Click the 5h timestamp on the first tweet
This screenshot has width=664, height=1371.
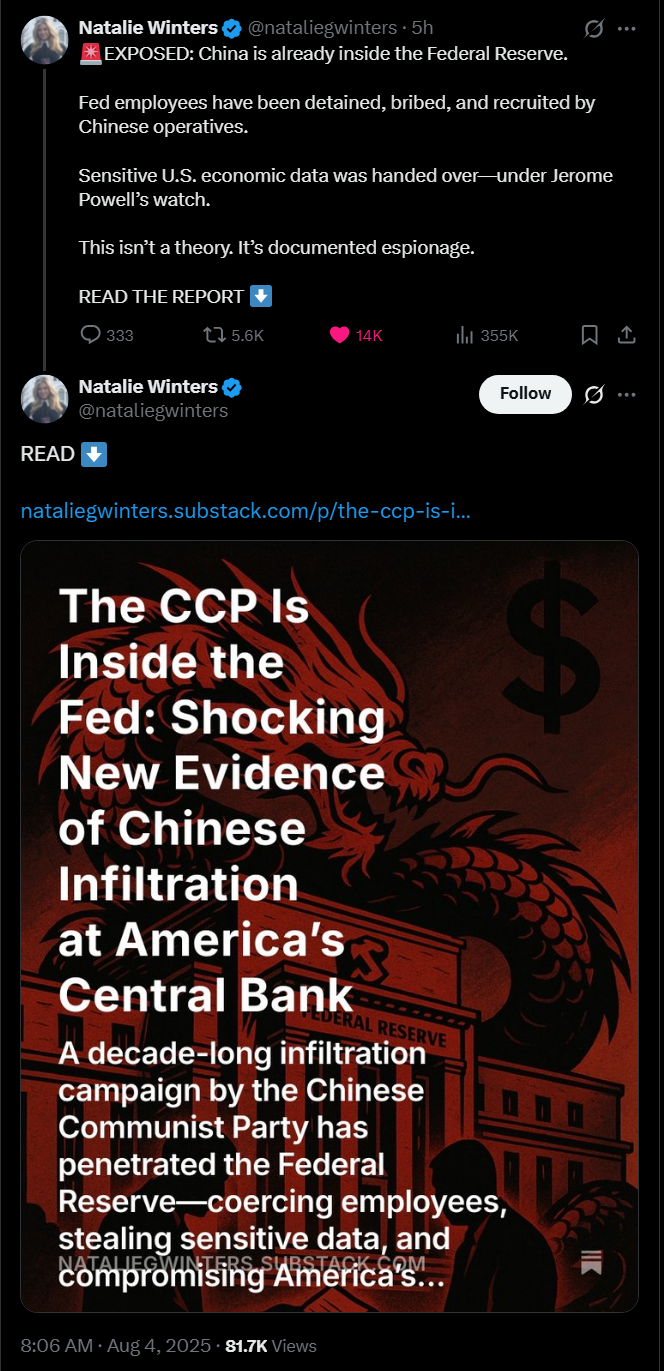[x=423, y=28]
